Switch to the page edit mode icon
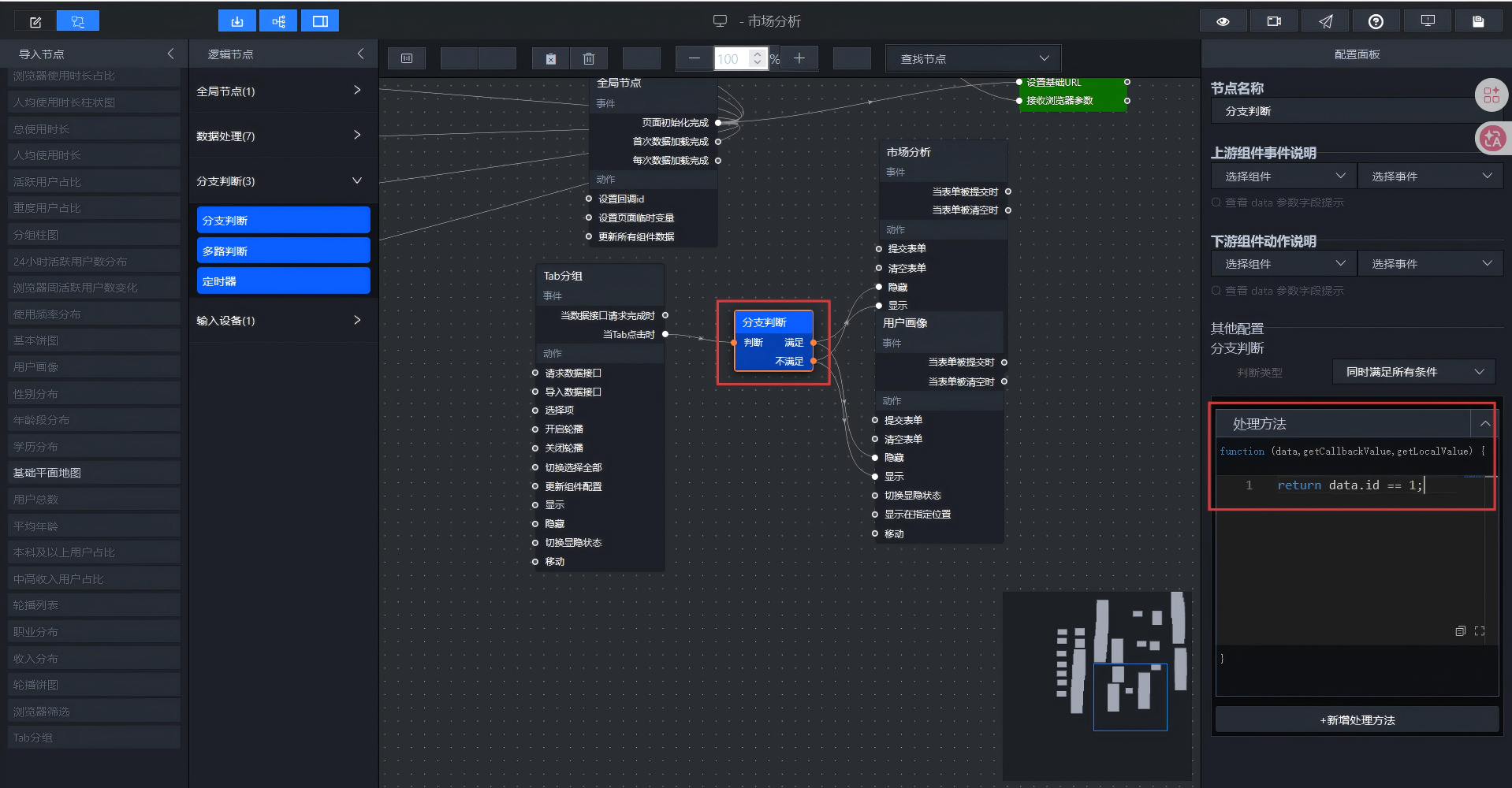 point(35,21)
